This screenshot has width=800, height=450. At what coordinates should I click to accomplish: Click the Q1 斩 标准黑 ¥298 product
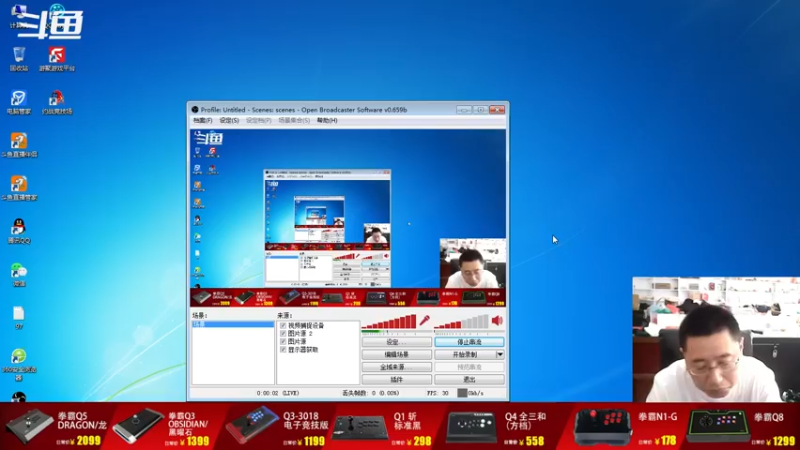383,427
